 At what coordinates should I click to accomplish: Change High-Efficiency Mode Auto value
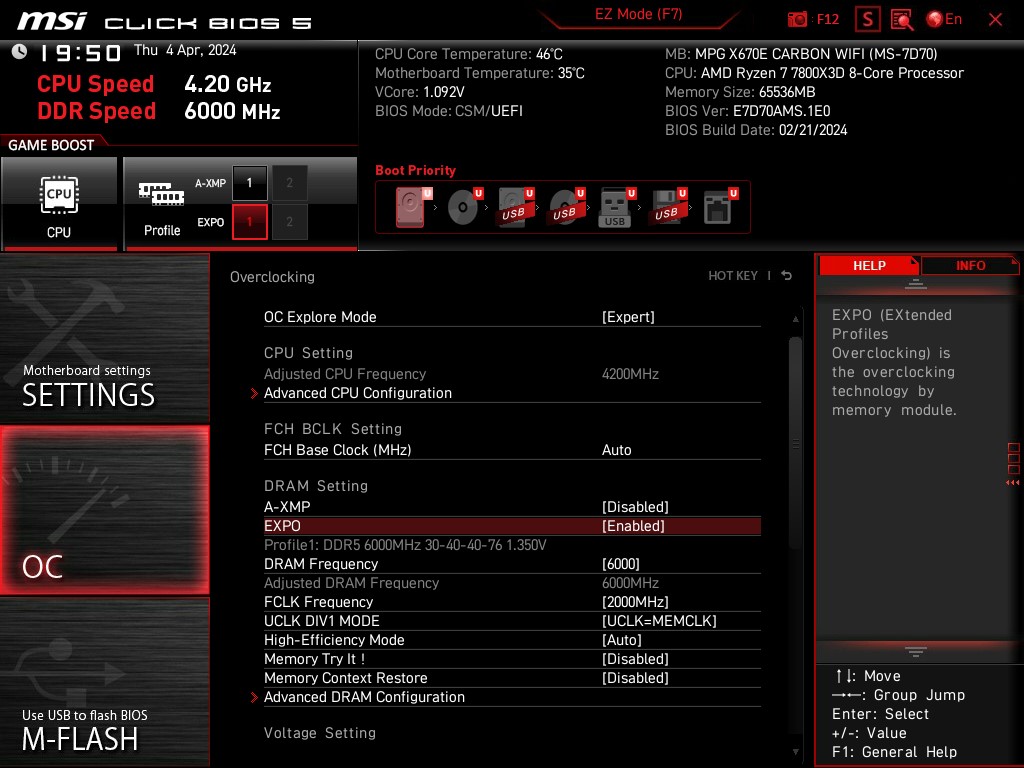coord(512,639)
